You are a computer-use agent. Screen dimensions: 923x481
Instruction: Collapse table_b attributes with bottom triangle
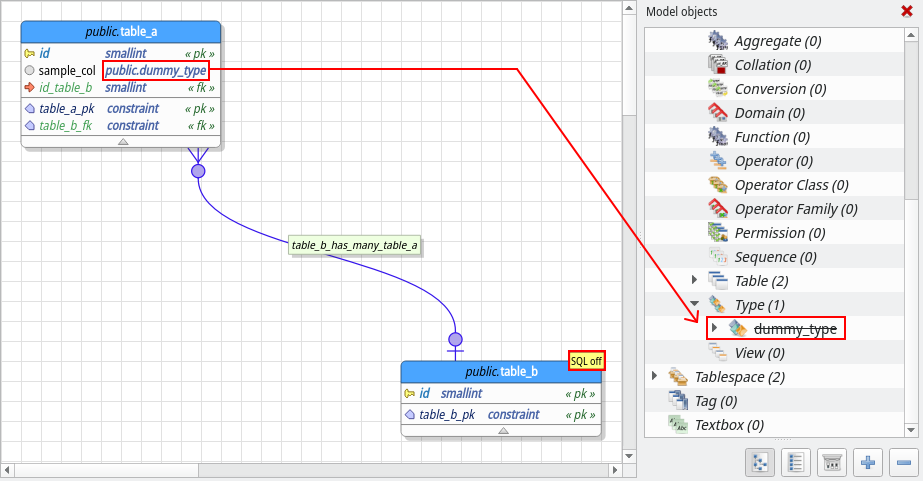point(503,430)
